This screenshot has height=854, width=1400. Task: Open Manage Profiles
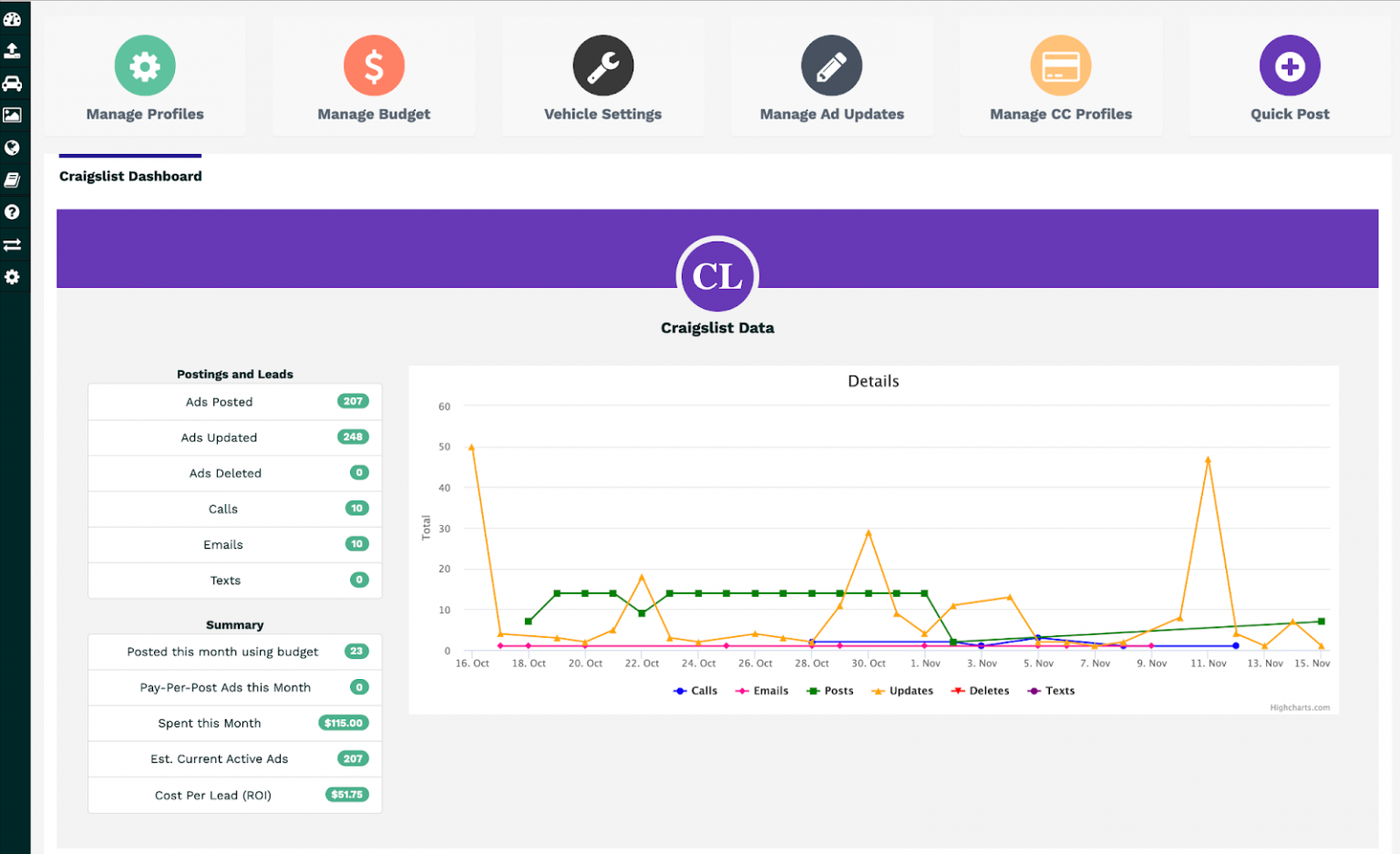click(145, 78)
